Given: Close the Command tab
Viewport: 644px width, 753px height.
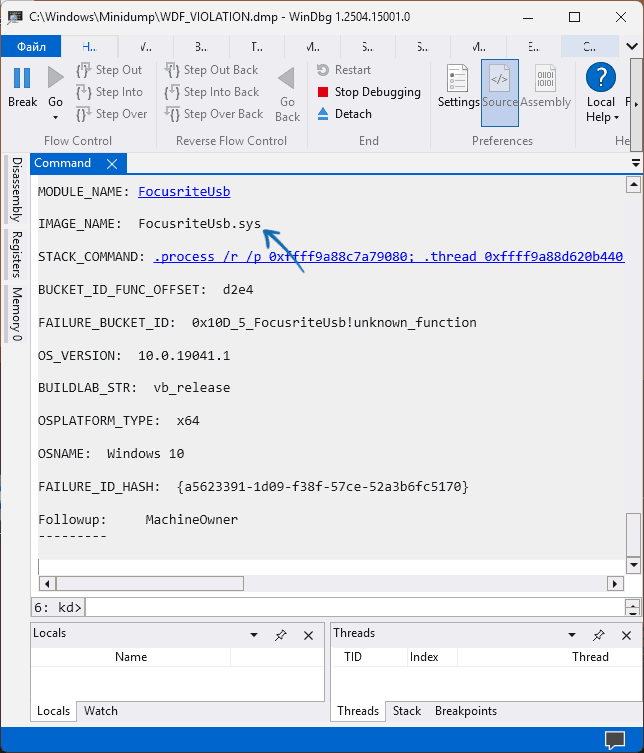Looking at the screenshot, I should pyautogui.click(x=112, y=164).
